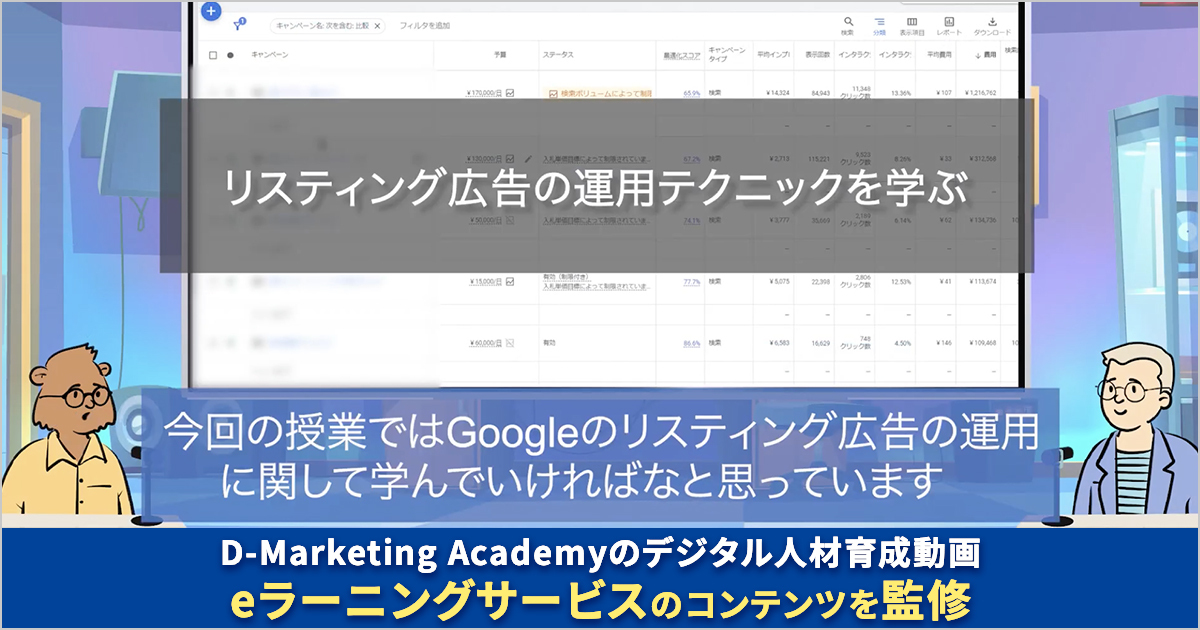Click the ダウンロード (download) icon
Viewport: 1200px width, 630px height.
[992, 21]
